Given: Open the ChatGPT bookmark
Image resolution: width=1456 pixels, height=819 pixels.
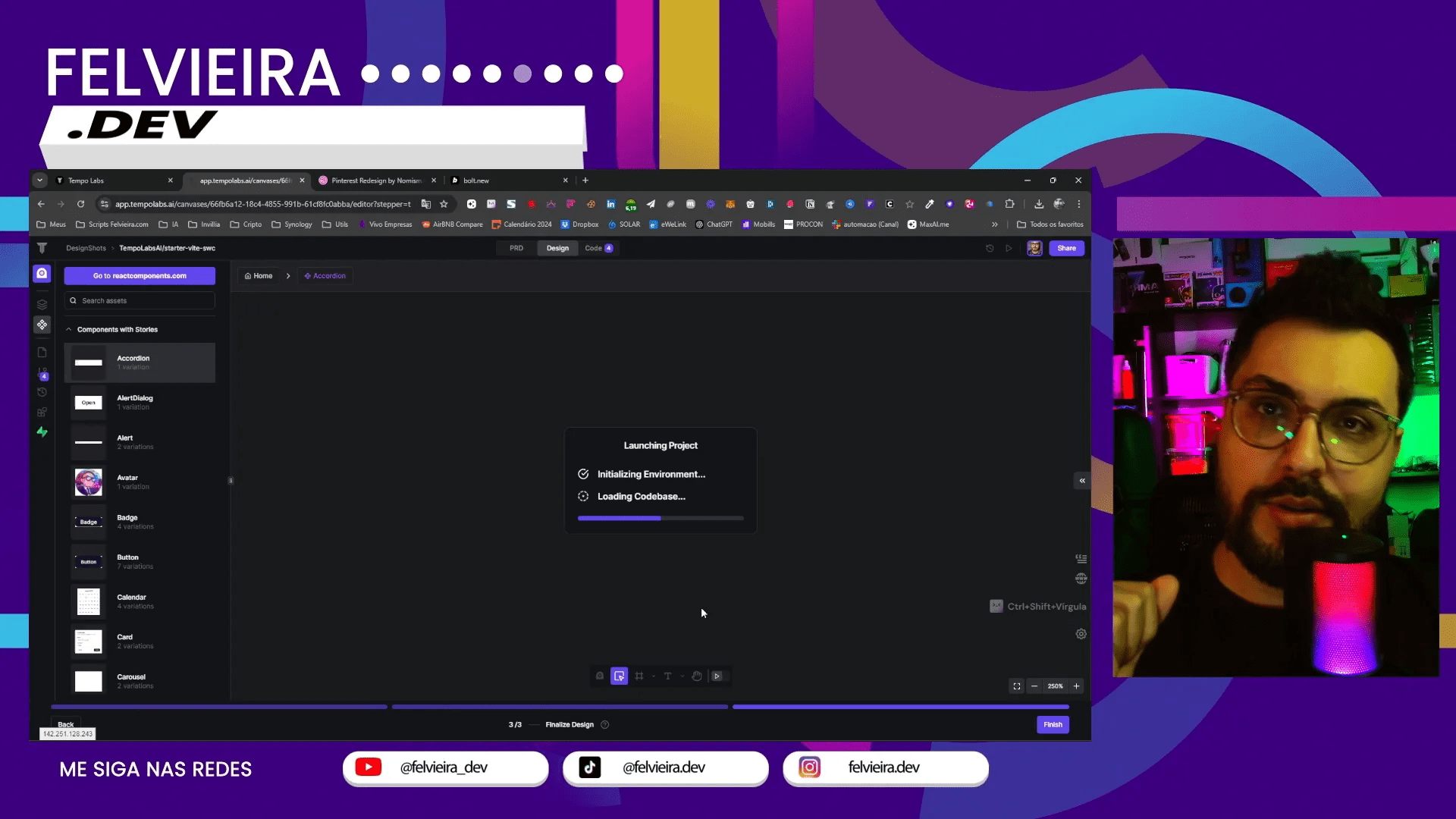Looking at the screenshot, I should coord(714,224).
